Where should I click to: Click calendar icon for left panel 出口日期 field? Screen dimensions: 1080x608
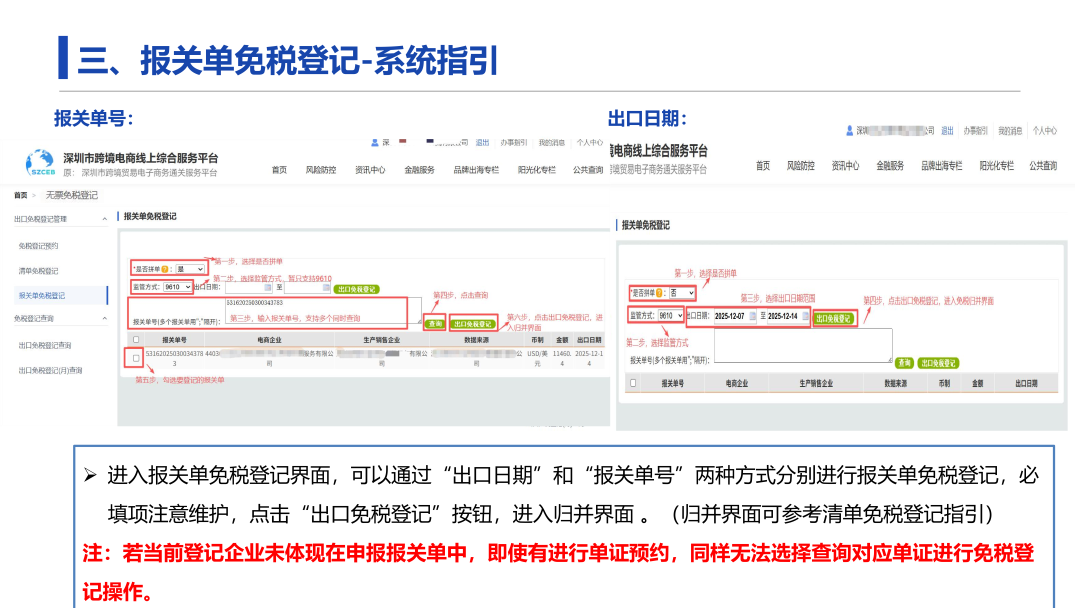(267, 287)
